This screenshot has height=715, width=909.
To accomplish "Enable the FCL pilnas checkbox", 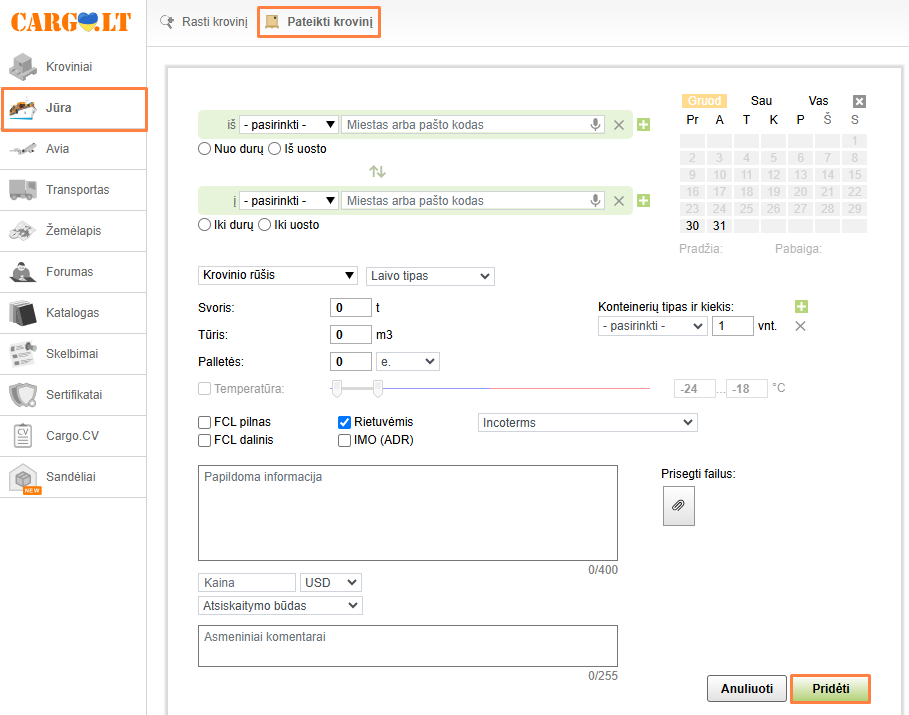I will [205, 422].
